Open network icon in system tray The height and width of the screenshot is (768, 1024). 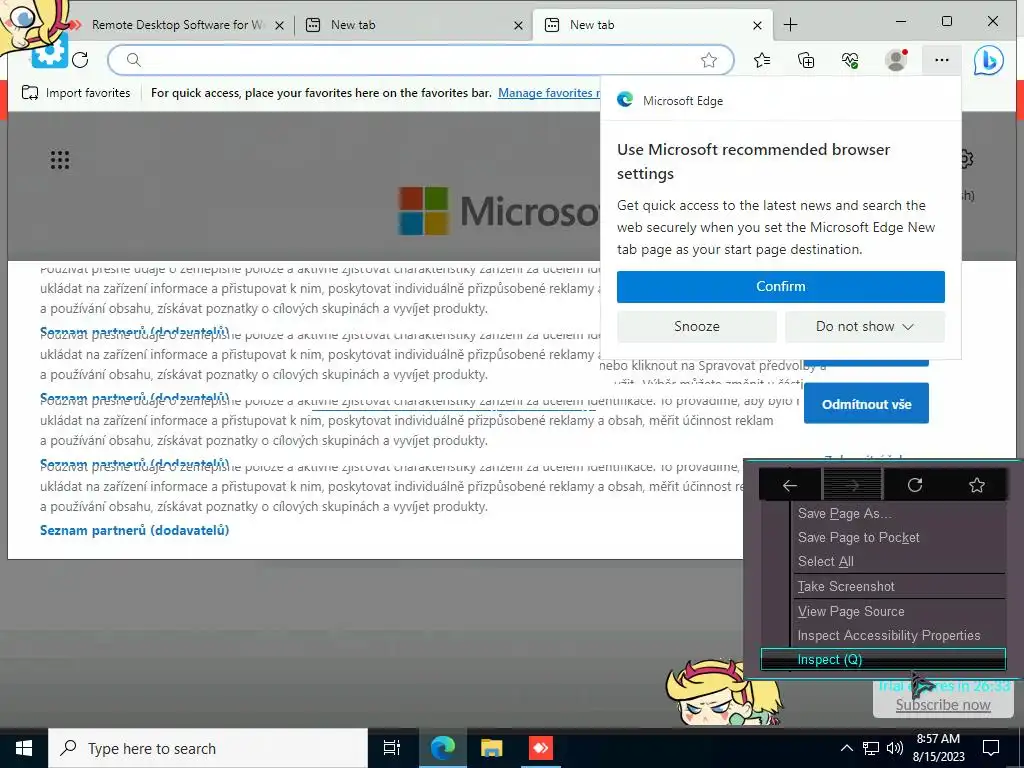coord(871,748)
